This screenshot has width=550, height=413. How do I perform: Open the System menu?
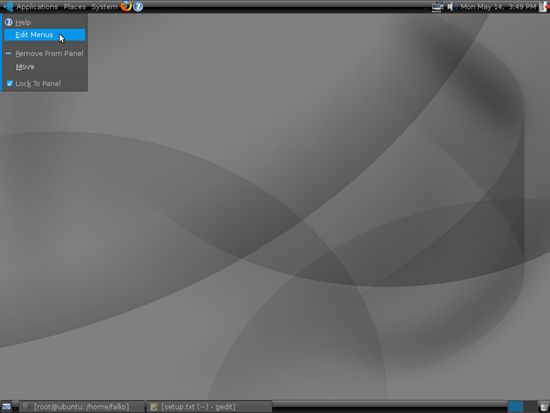point(104,7)
